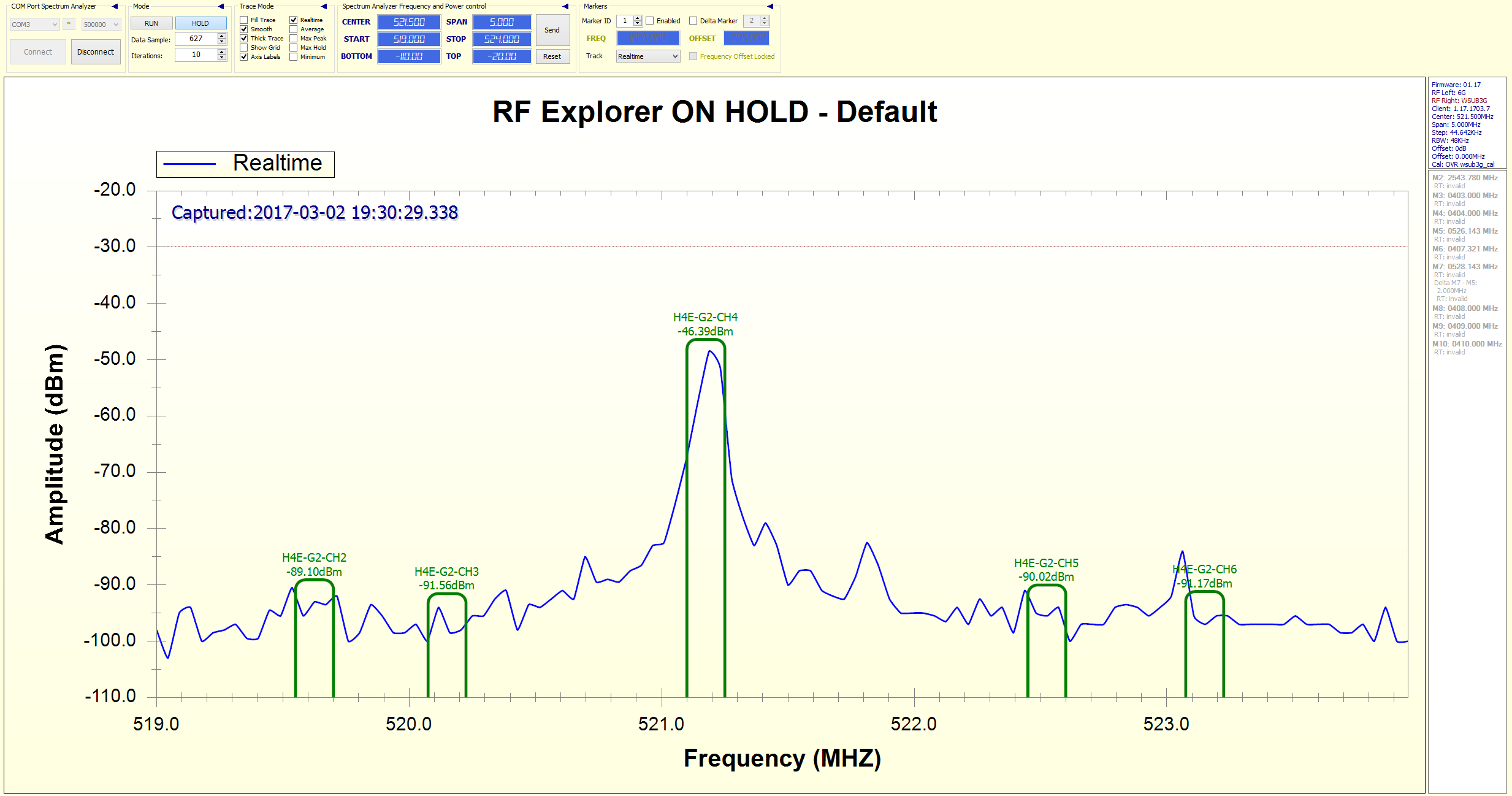Image resolution: width=1512 pixels, height=796 pixels.
Task: Collapse the COM Port Spectrum Analyzer panel
Action: (x=115, y=6)
